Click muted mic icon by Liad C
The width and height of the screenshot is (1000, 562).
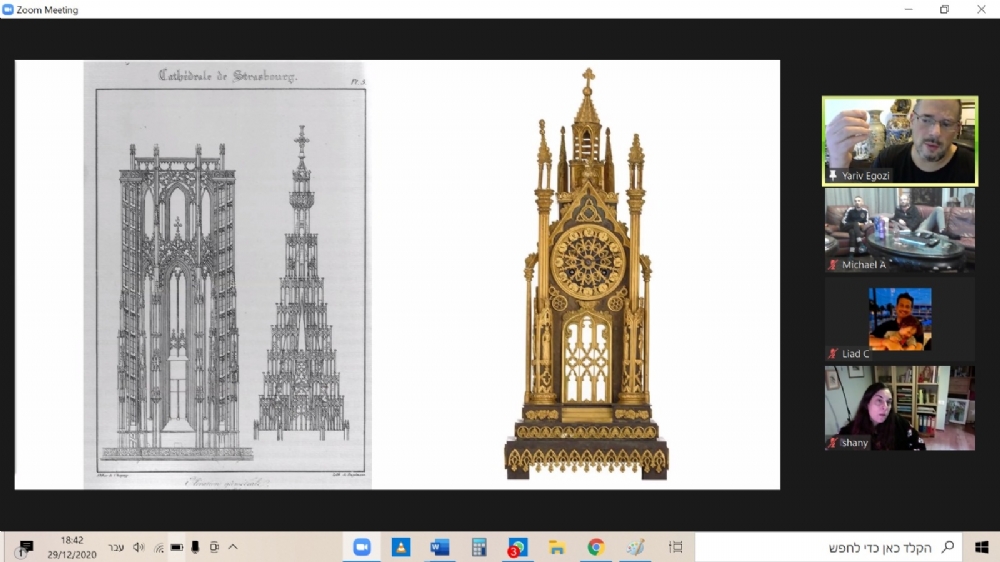click(833, 353)
